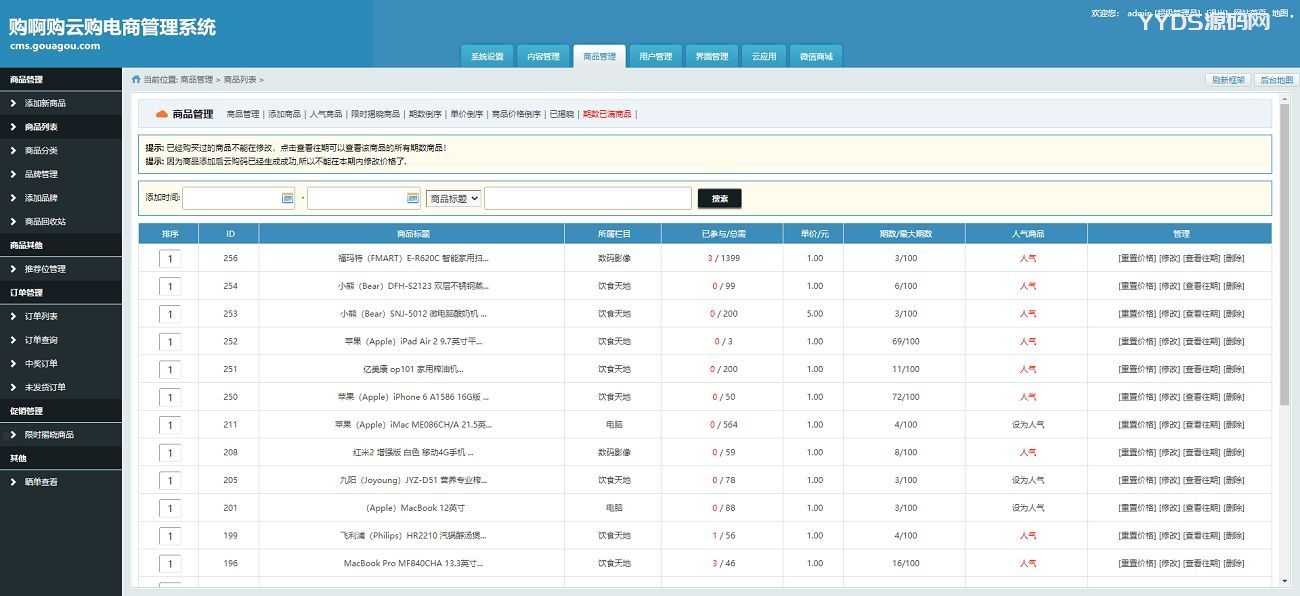1300x596 pixels.
Task: Open 品牌管理 in the sidebar menu
Action: 41,174
